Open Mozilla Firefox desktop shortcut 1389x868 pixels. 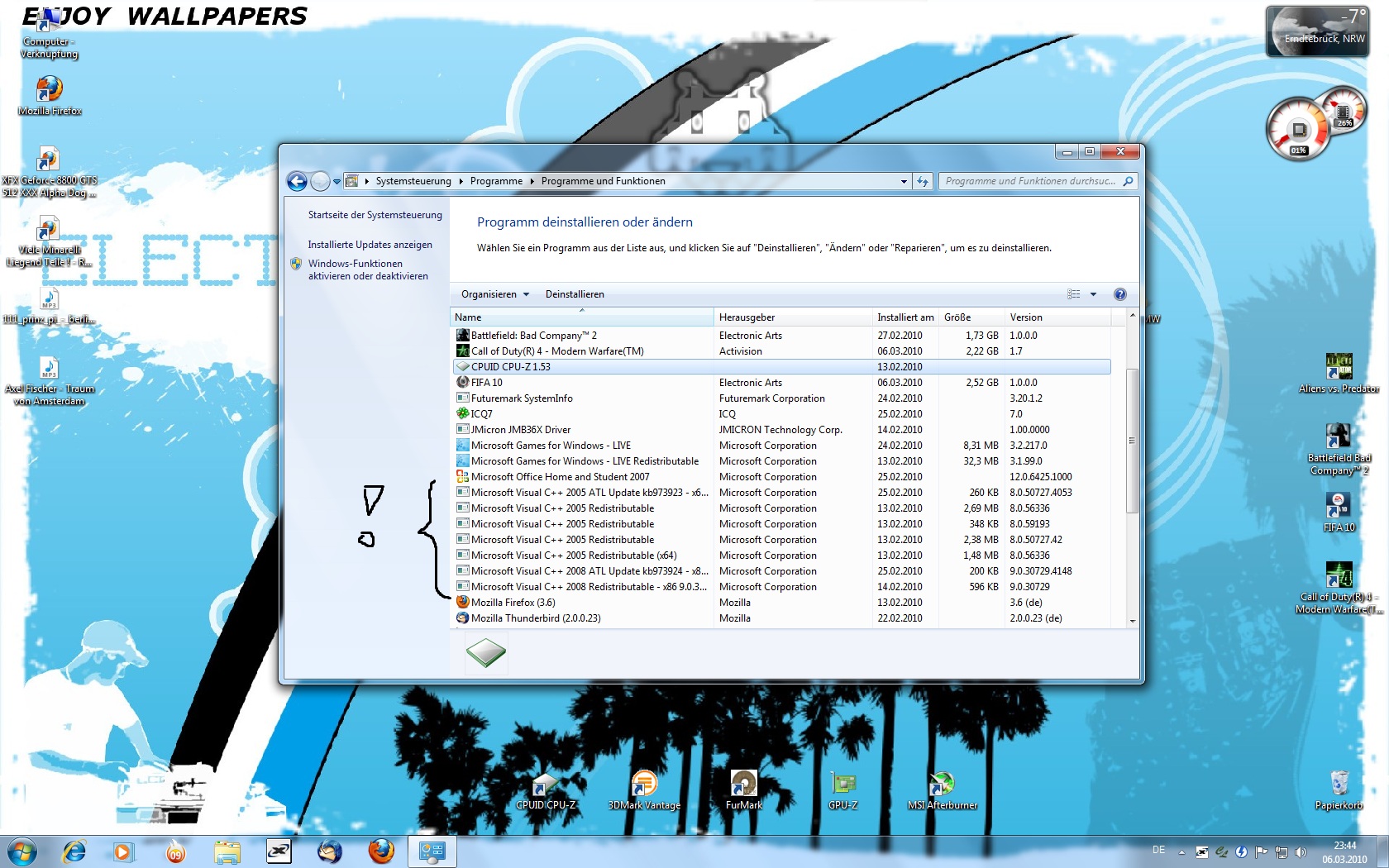point(50,94)
